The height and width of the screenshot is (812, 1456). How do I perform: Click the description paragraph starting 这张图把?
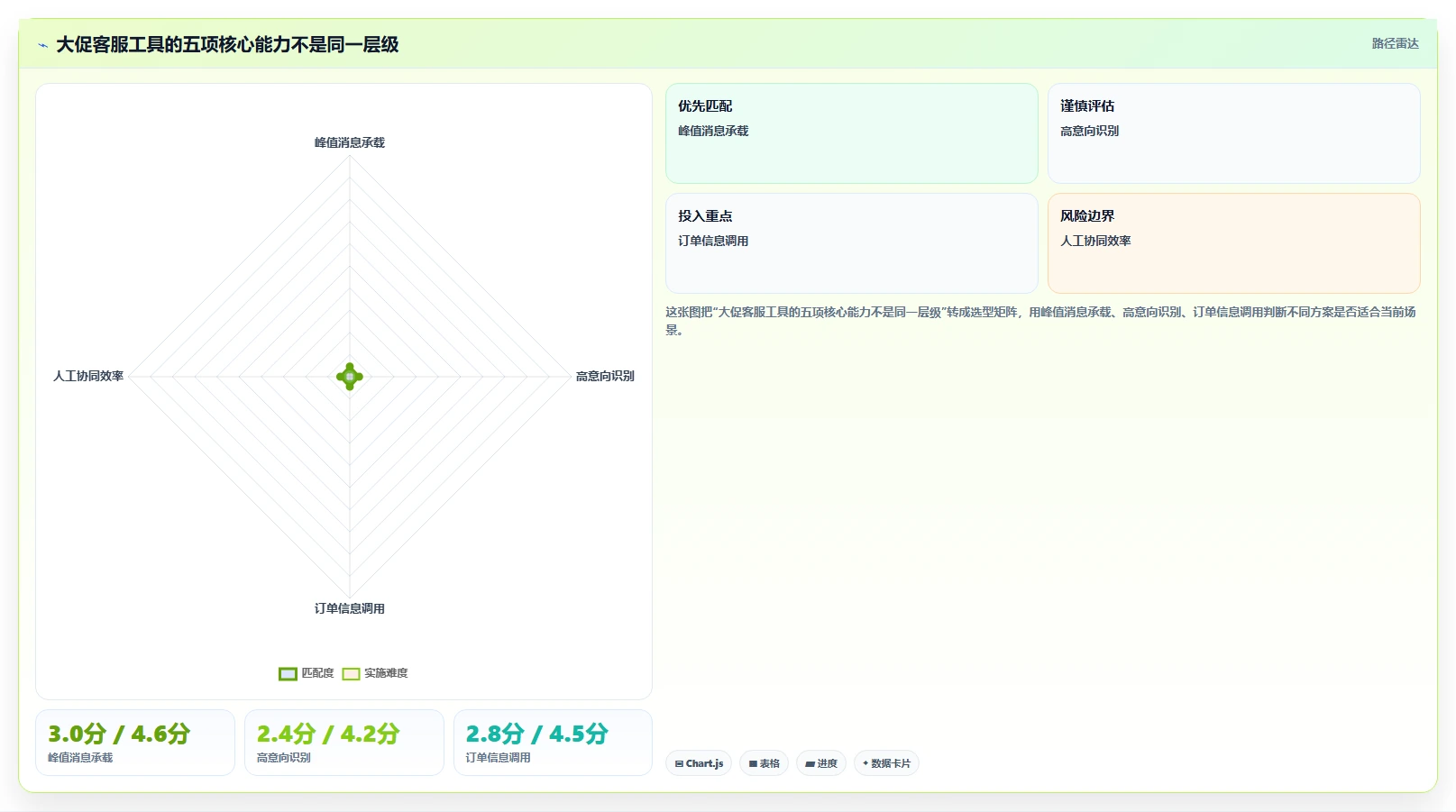[1041, 321]
